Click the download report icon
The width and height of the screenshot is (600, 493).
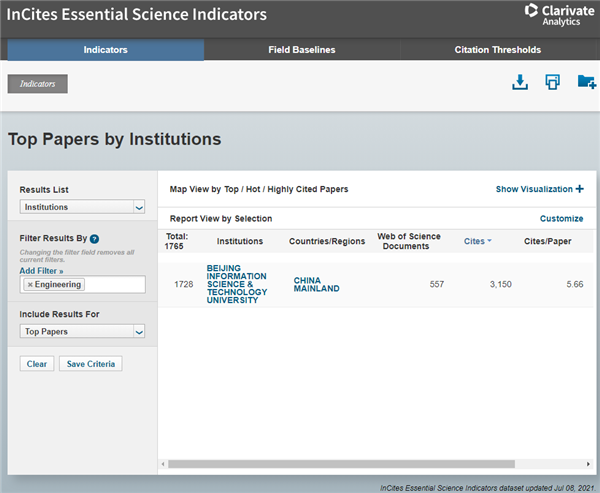click(519, 83)
